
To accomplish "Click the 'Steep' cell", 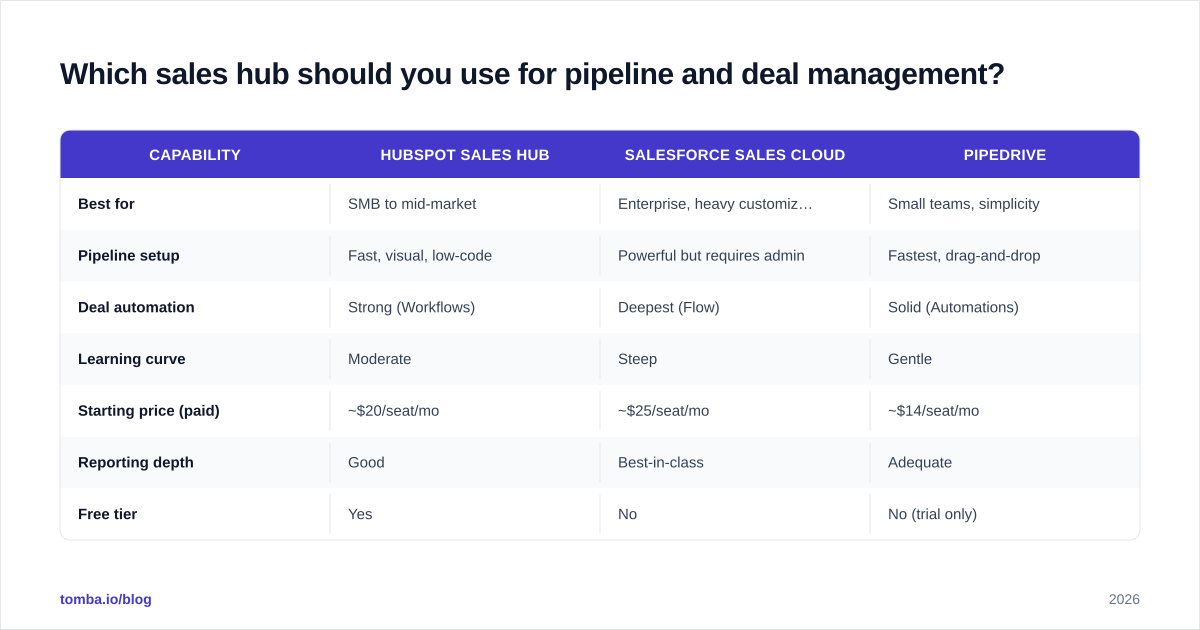I will 637,359.
